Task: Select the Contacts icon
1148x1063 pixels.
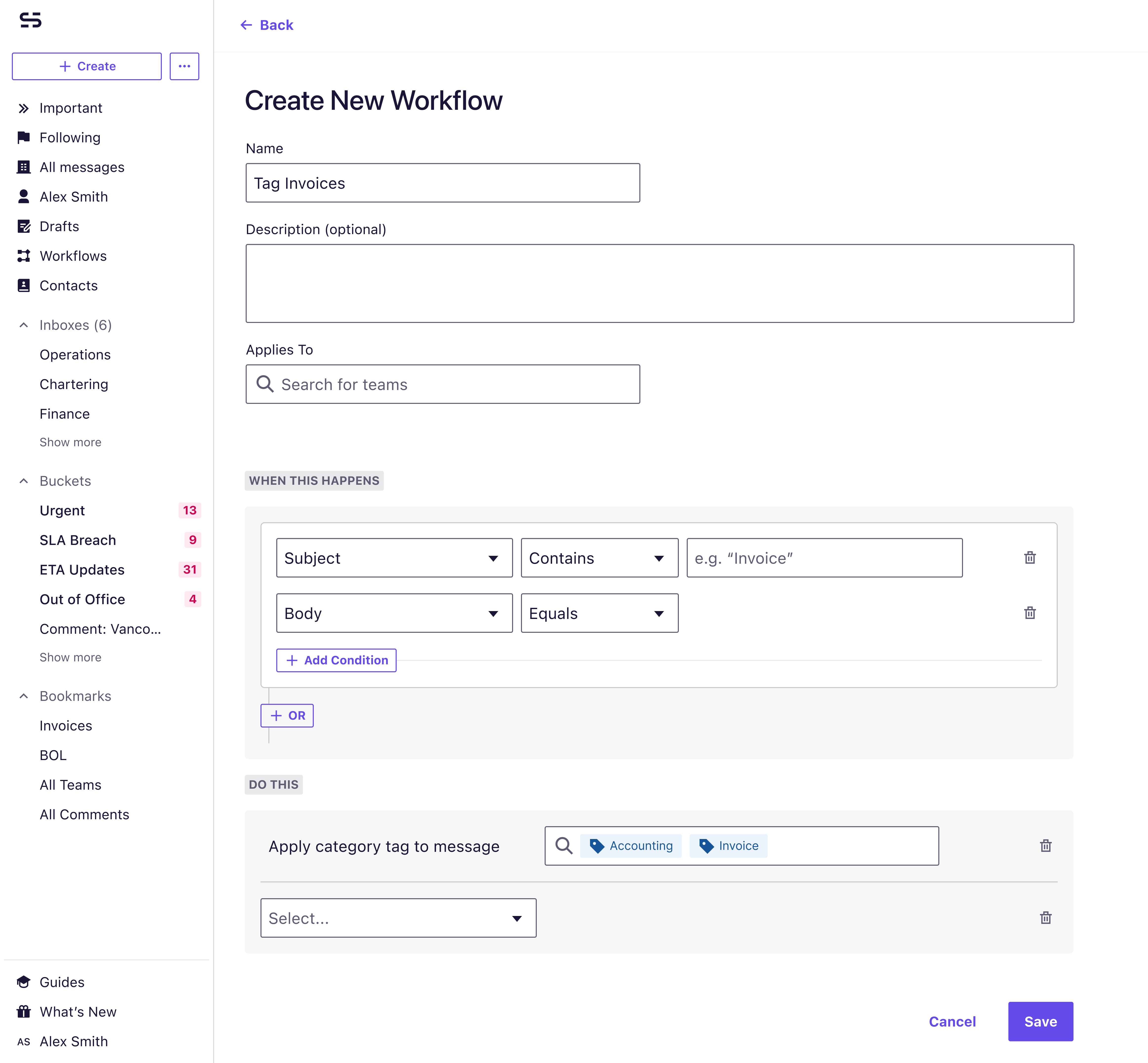Action: coord(24,285)
